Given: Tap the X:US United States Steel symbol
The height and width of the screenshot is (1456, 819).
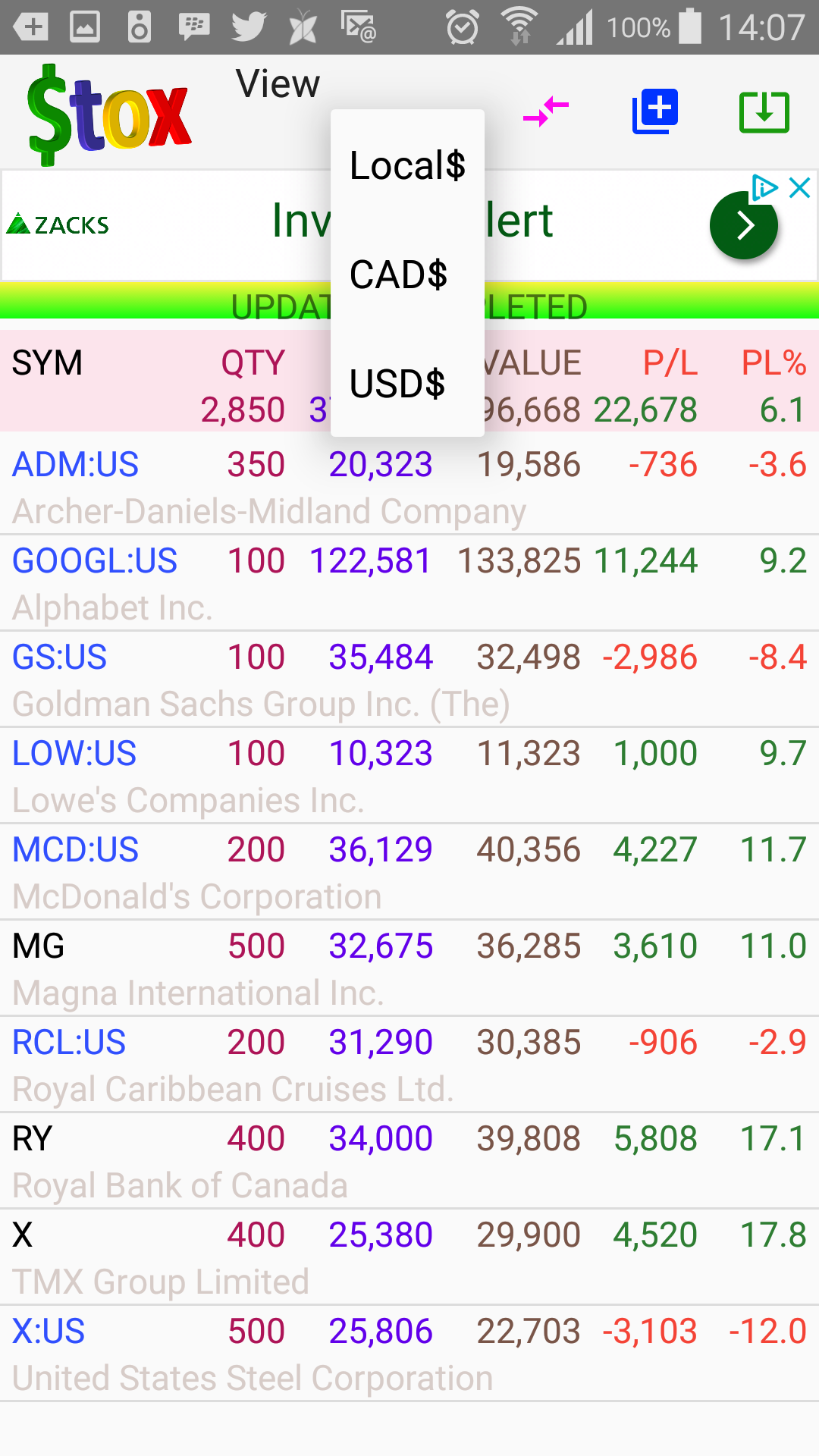Looking at the screenshot, I should (49, 1332).
